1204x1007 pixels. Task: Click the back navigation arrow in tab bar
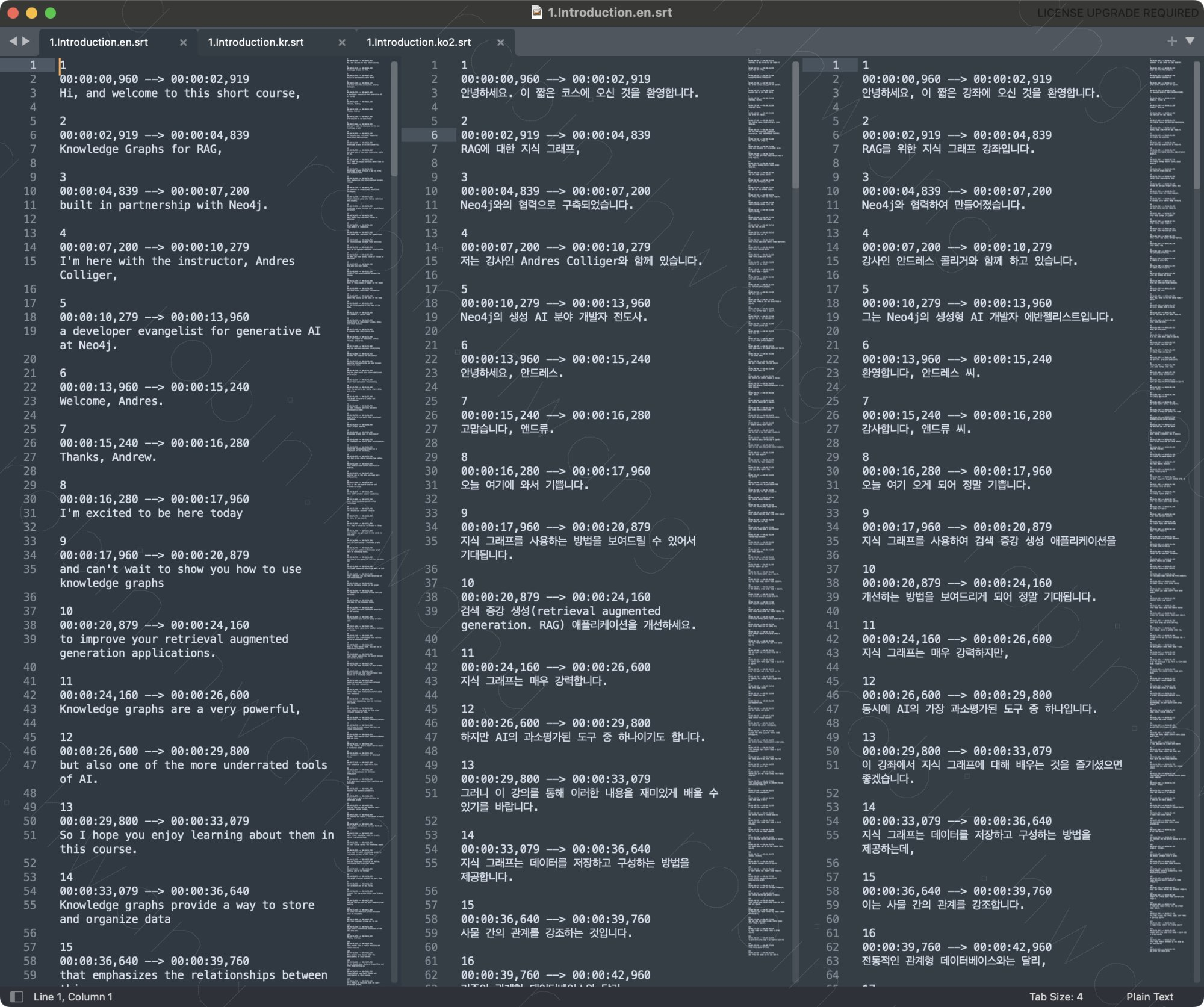[13, 41]
